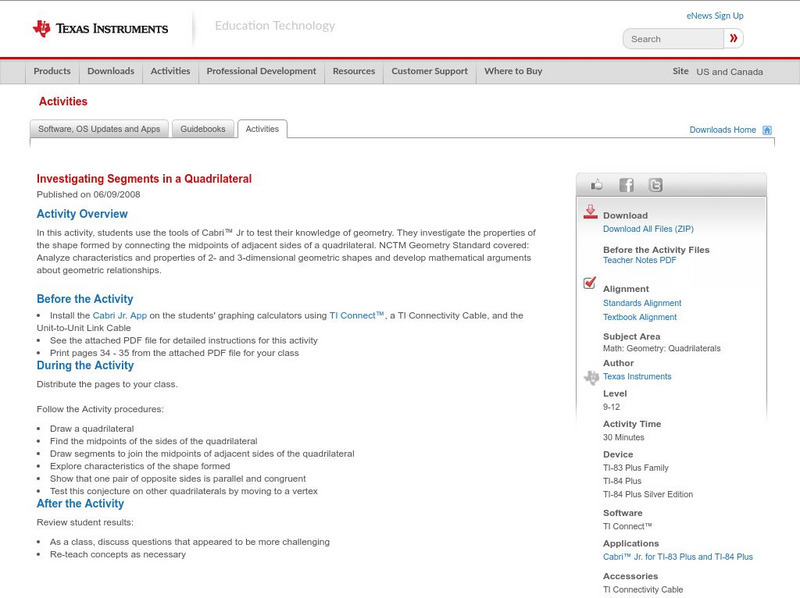Change site region US and Canada
Viewport: 800px width, 598px height.
click(x=730, y=72)
